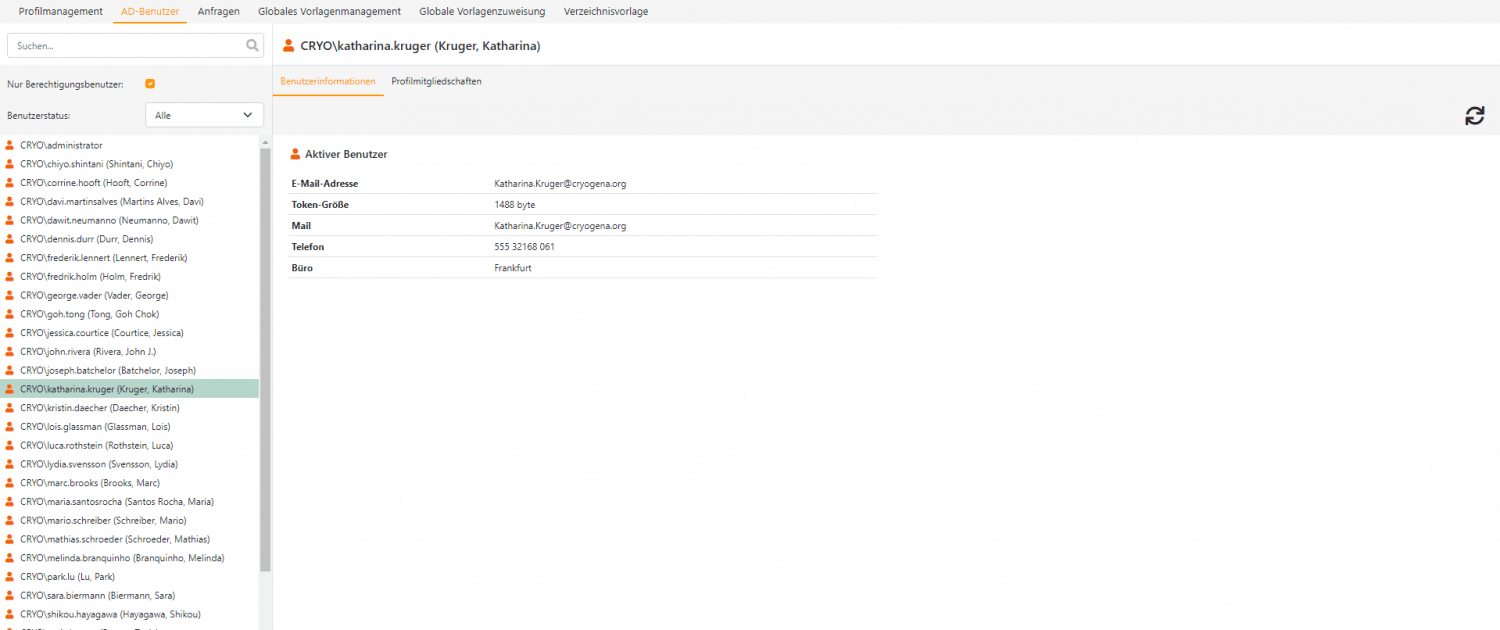Click the Aktiver Benutzer status icon
Viewport: 1500px width, 630px height.
tap(295, 155)
